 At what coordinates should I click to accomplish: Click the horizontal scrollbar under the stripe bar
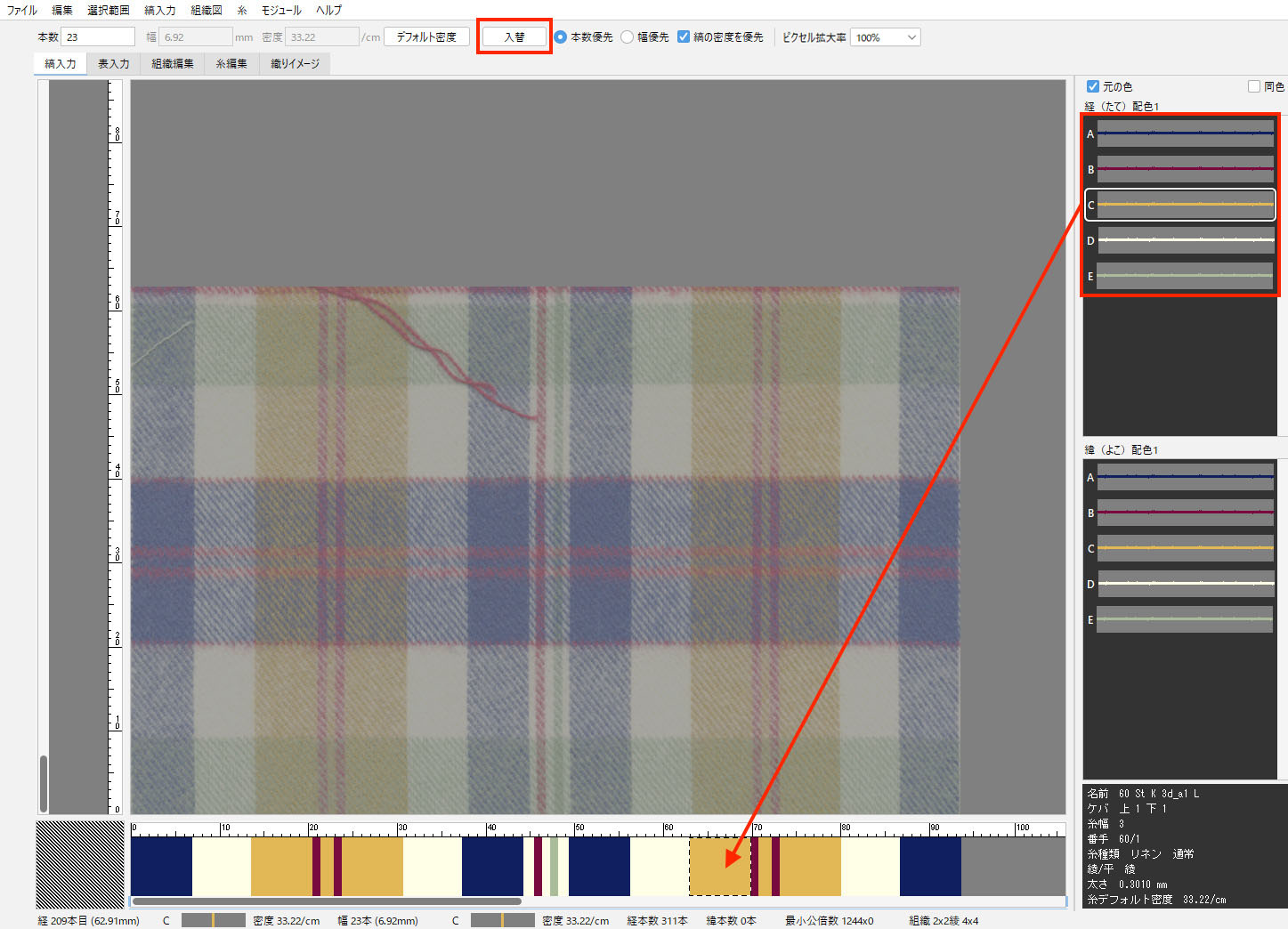click(x=326, y=901)
